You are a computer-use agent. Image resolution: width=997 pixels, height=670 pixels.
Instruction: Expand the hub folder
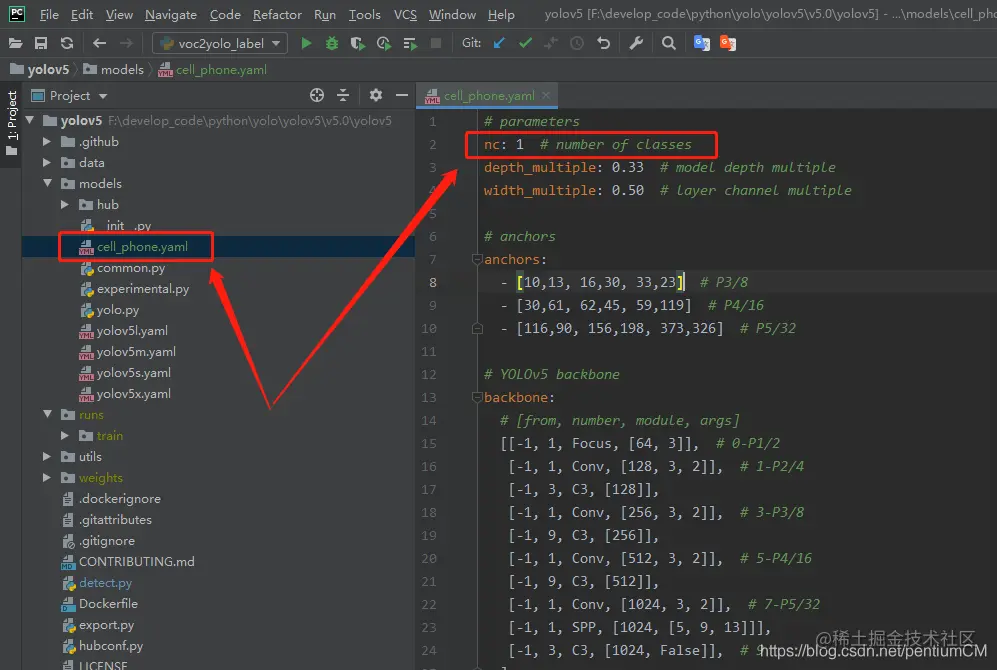pos(64,204)
